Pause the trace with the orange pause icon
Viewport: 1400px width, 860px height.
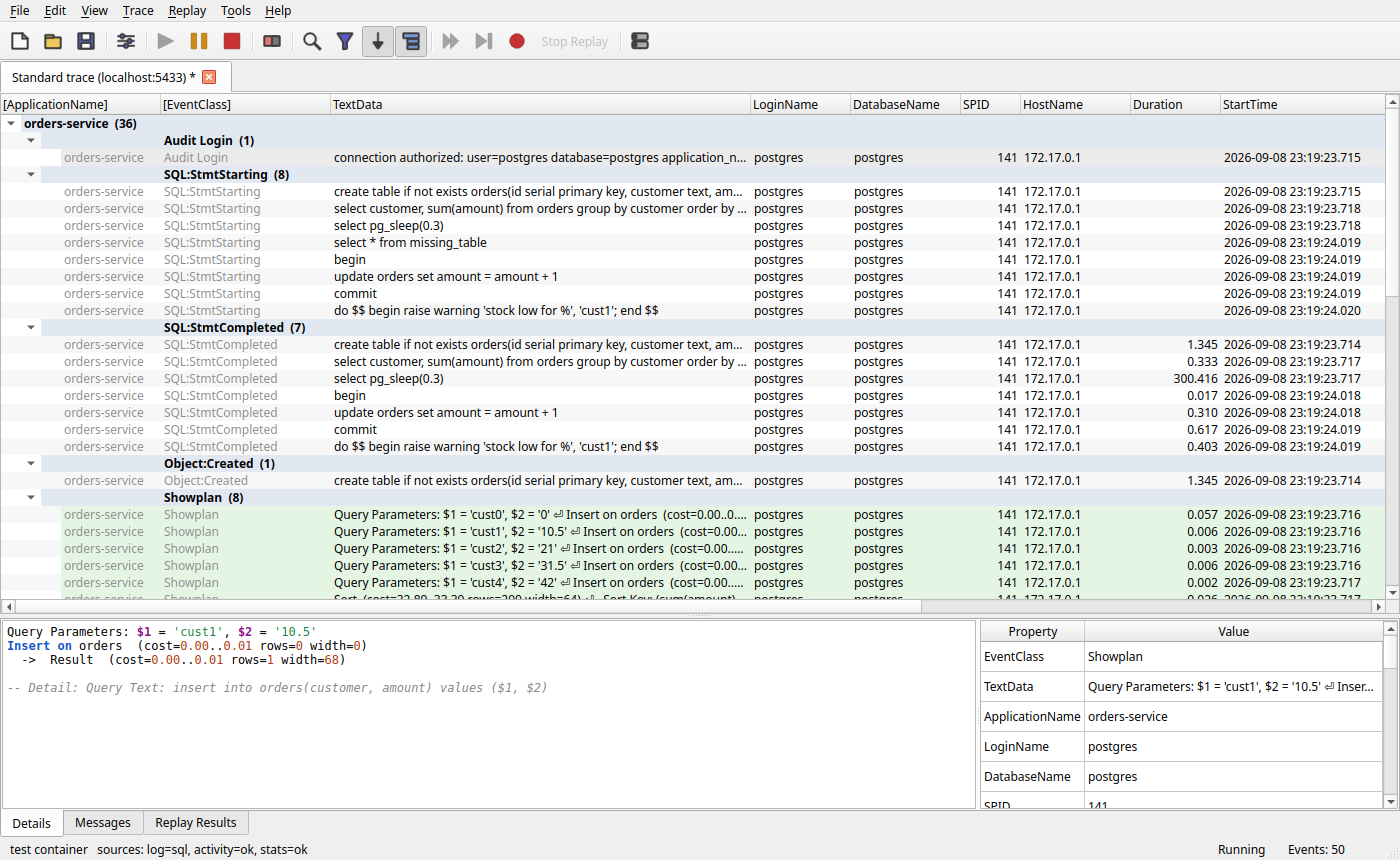pyautogui.click(x=199, y=41)
